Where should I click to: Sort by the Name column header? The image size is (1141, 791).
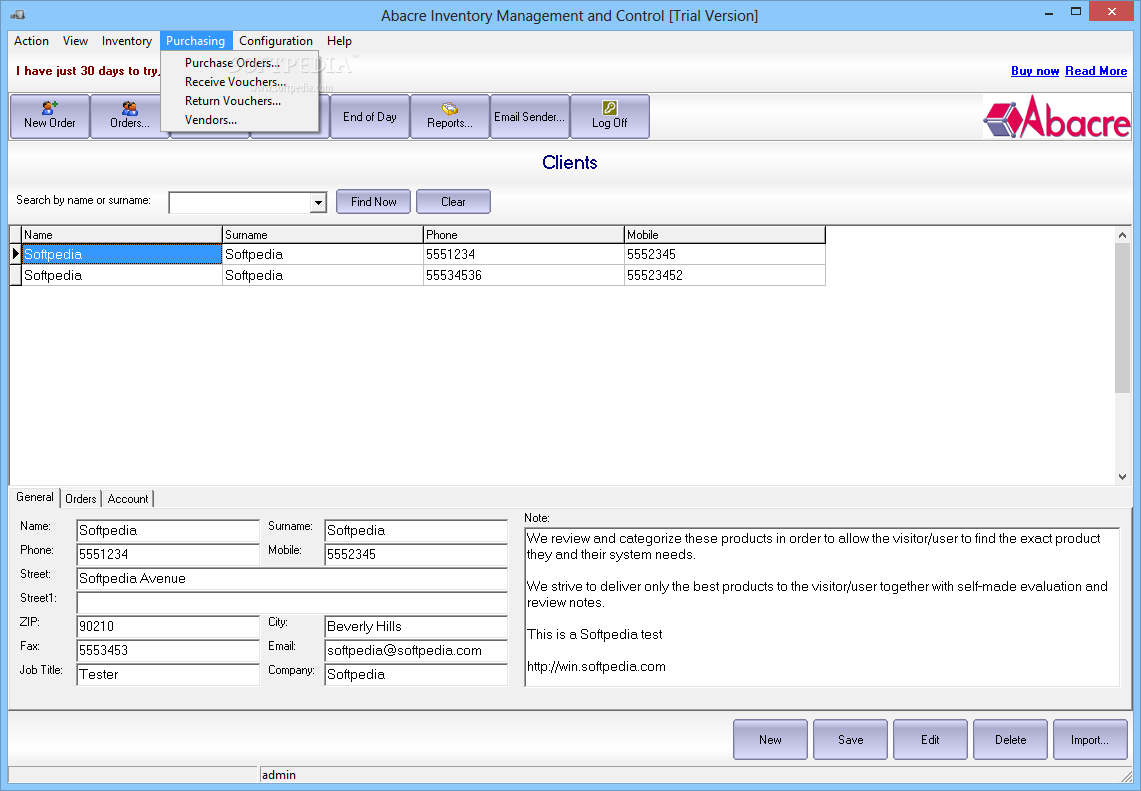pos(122,234)
